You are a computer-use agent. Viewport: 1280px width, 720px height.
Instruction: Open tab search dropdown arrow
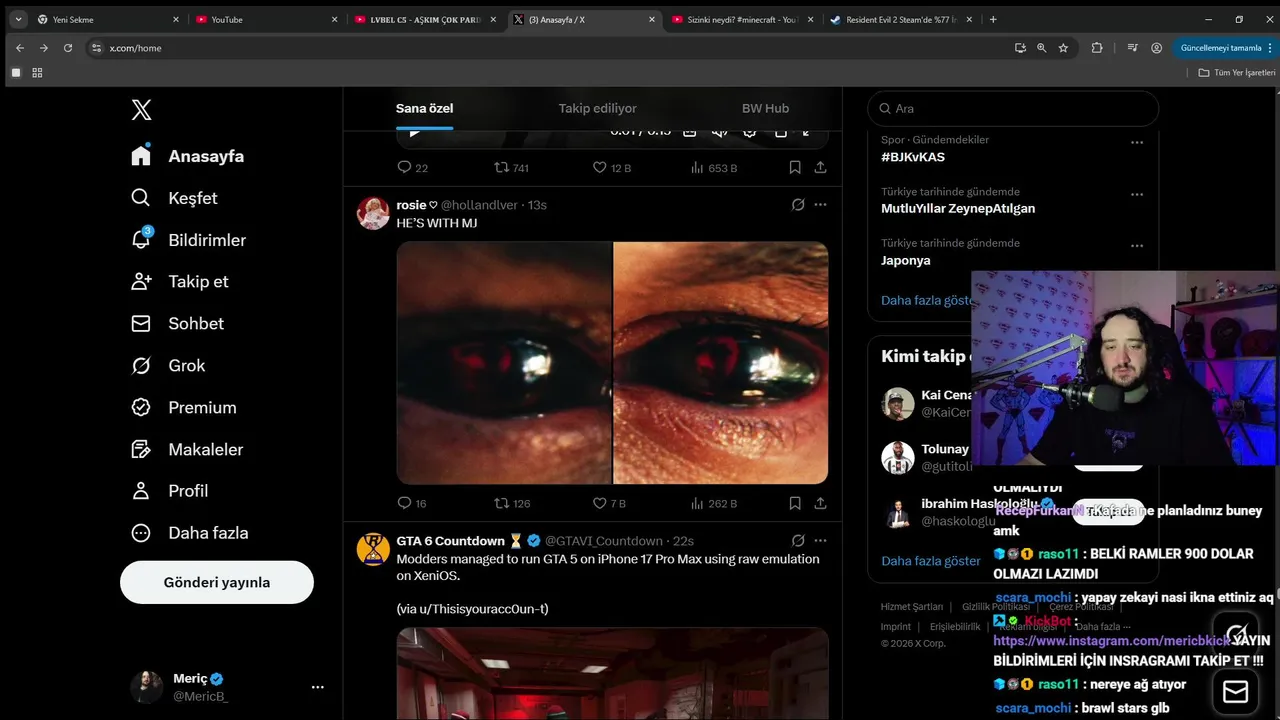pyautogui.click(x=18, y=19)
